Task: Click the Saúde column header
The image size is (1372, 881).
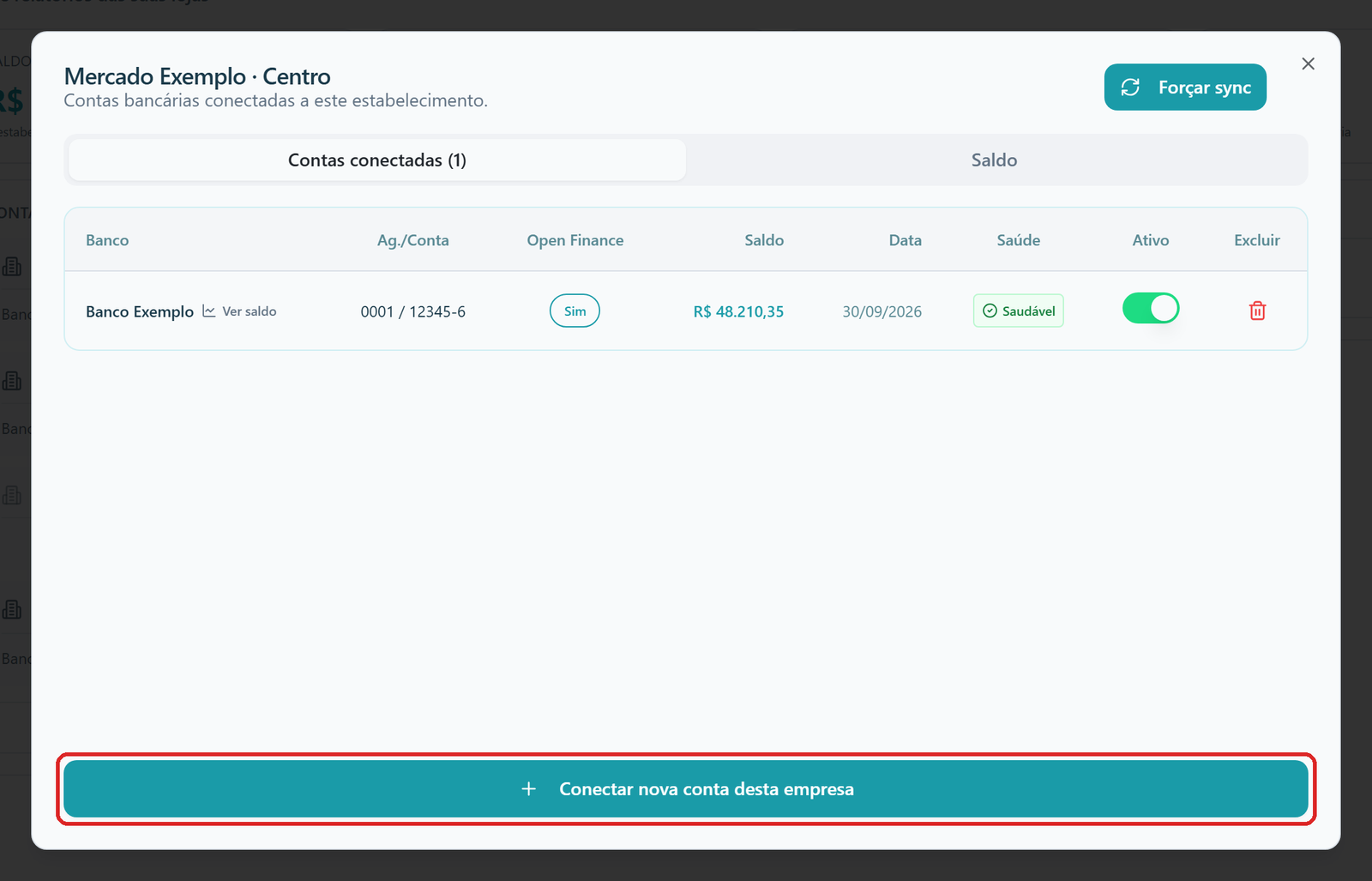Action: (x=1019, y=240)
